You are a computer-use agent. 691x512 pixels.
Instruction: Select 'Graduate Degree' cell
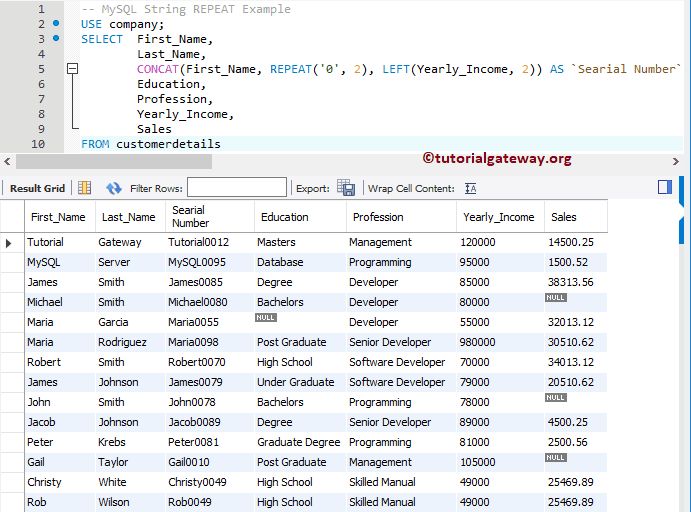298,442
